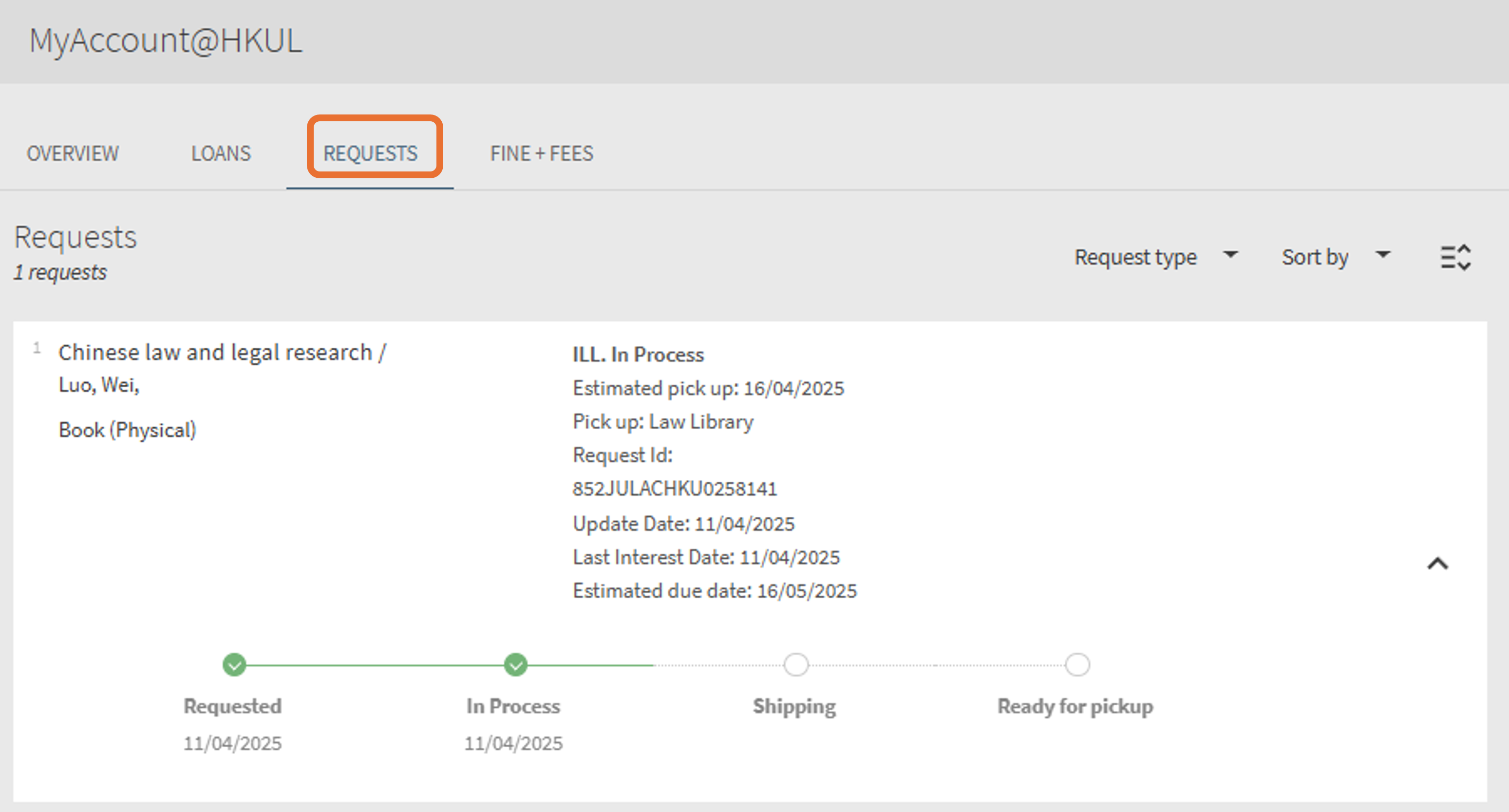Click the MyAccount@HKUL page heading
1509x812 pixels.
[x=166, y=40]
